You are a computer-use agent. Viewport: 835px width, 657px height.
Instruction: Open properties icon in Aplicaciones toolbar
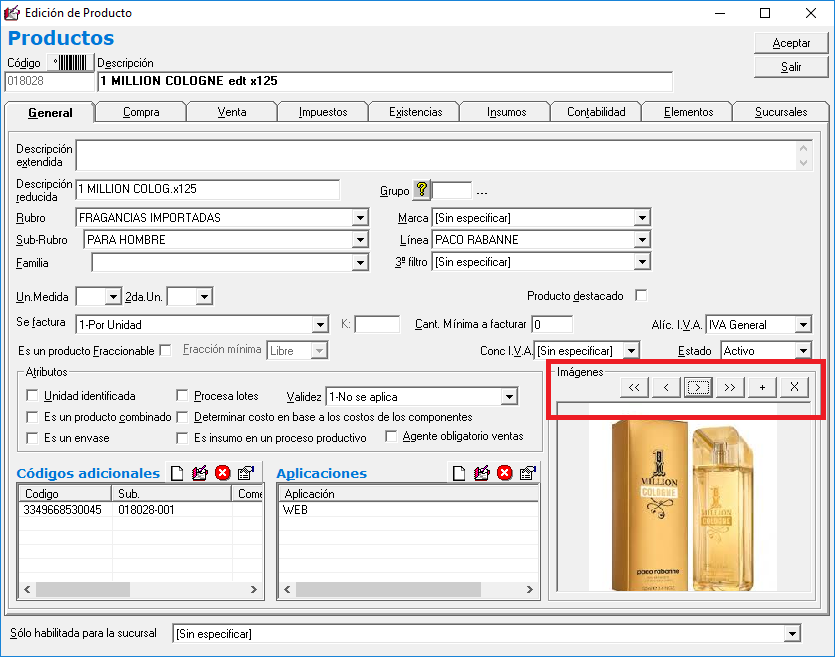(x=528, y=473)
